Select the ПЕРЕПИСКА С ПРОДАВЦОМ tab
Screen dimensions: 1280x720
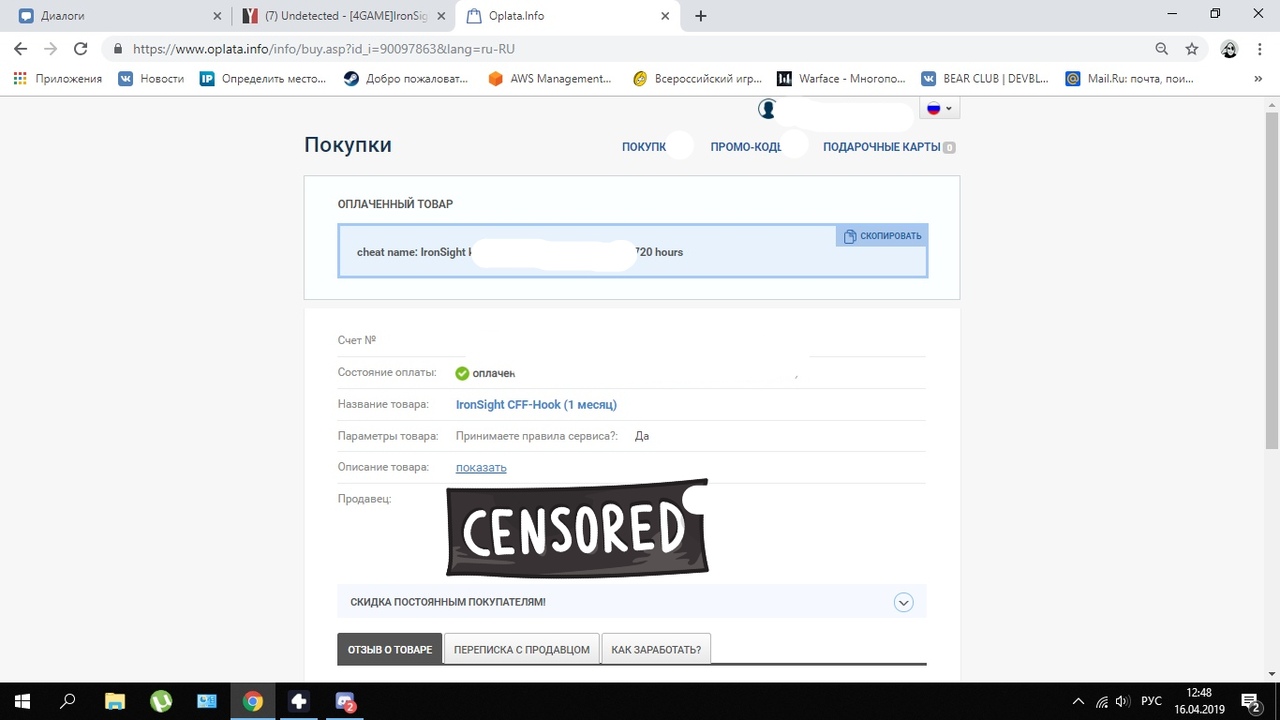tap(522, 649)
